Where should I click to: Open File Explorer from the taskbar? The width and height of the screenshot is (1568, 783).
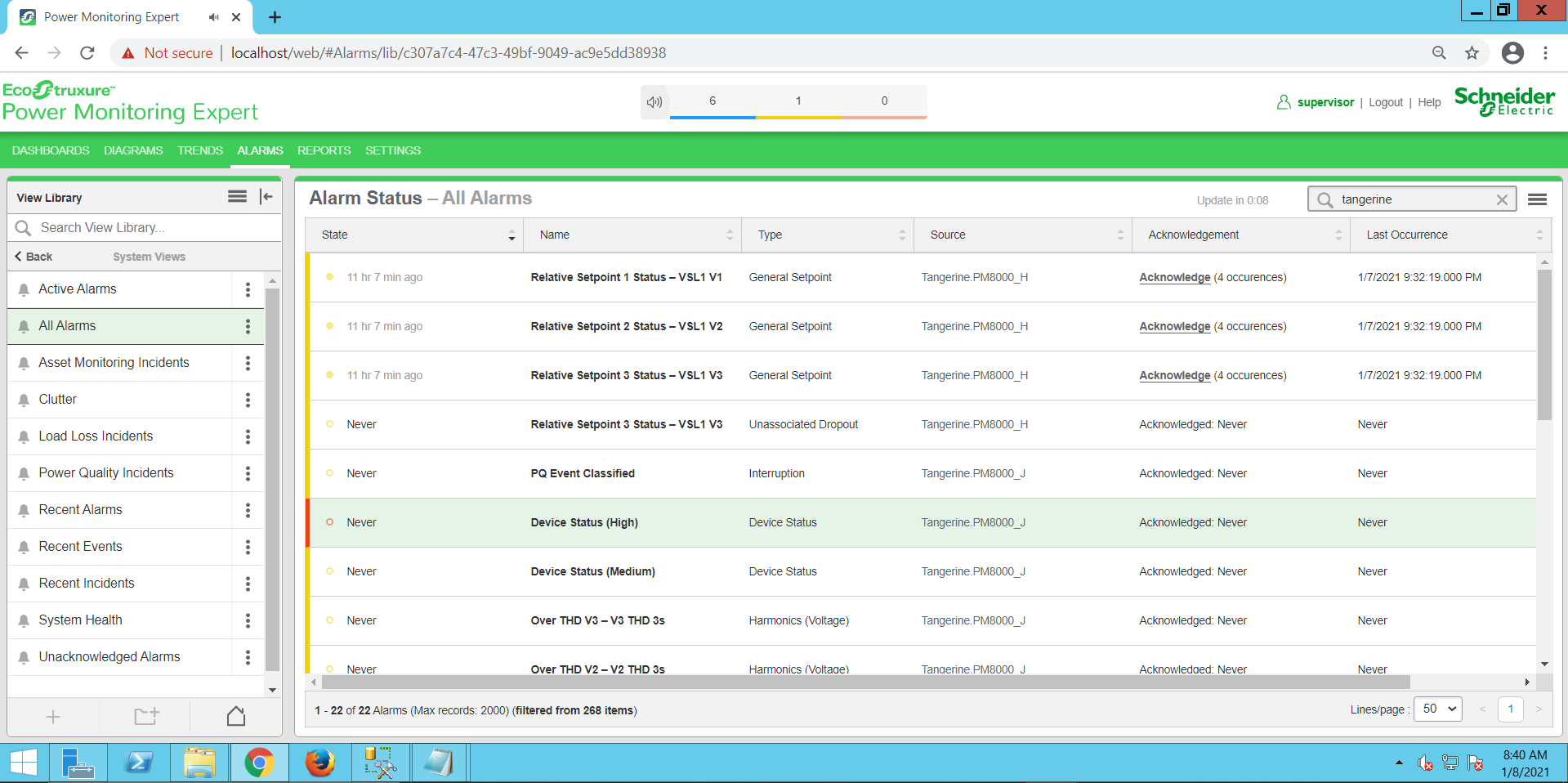[199, 763]
